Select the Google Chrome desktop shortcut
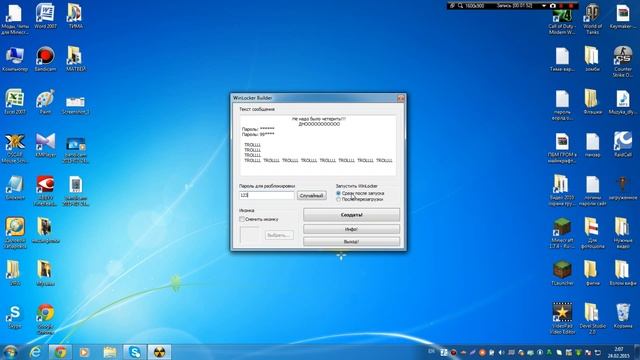 (45, 319)
